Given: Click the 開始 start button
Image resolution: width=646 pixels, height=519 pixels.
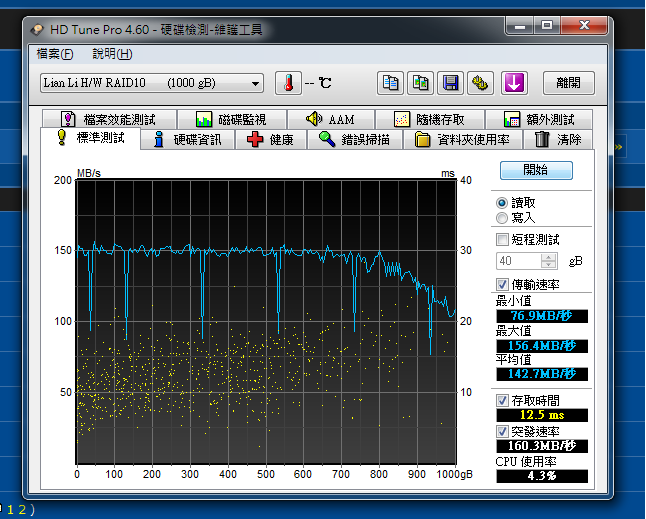Looking at the screenshot, I should click(536, 170).
